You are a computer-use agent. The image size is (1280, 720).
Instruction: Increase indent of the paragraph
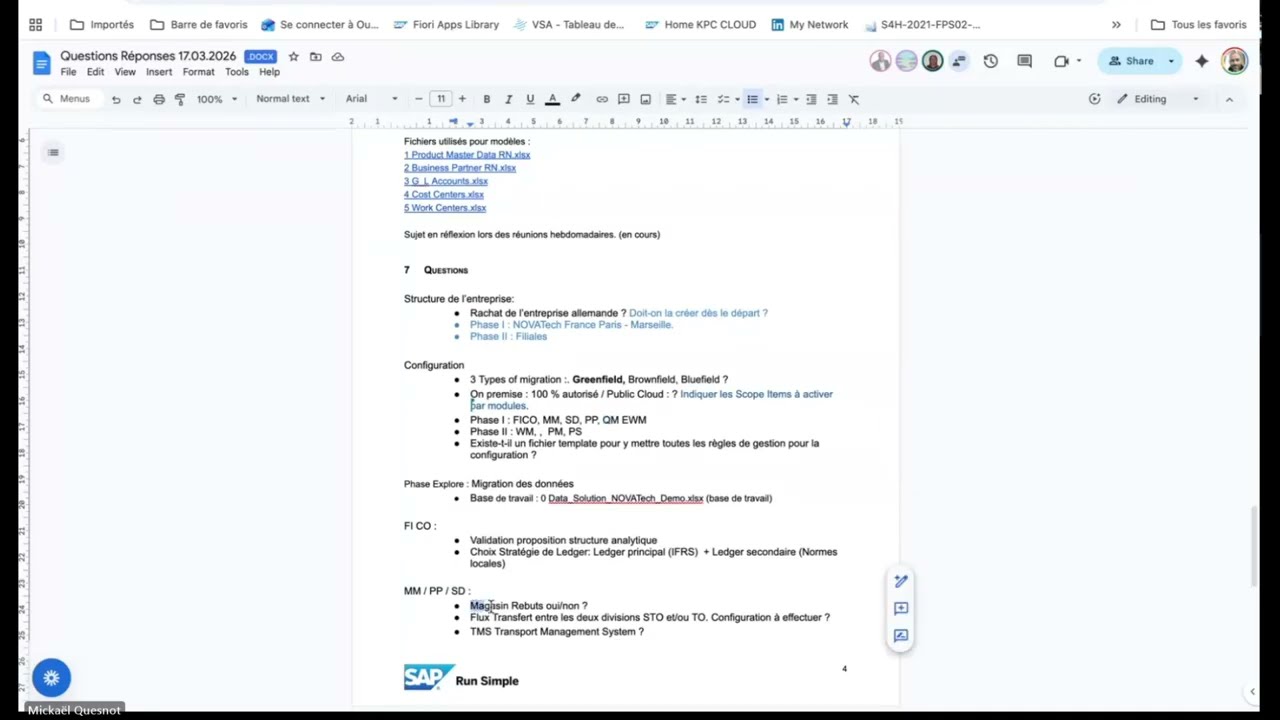click(x=832, y=99)
